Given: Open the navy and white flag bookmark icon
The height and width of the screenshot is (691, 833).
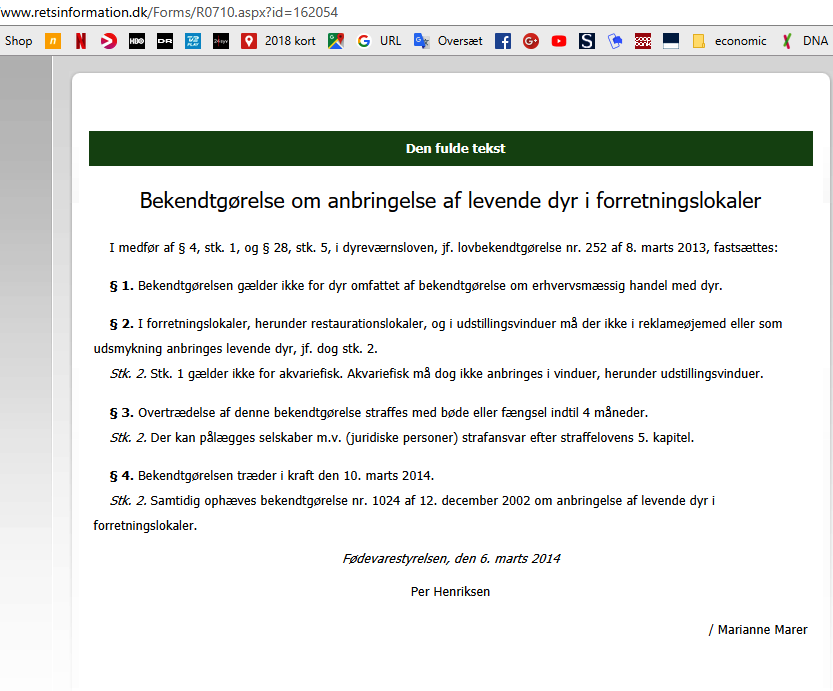Looking at the screenshot, I should [x=671, y=41].
